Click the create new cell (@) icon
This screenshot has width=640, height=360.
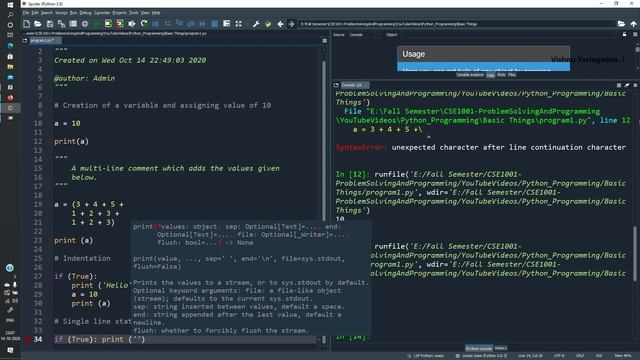point(85,24)
